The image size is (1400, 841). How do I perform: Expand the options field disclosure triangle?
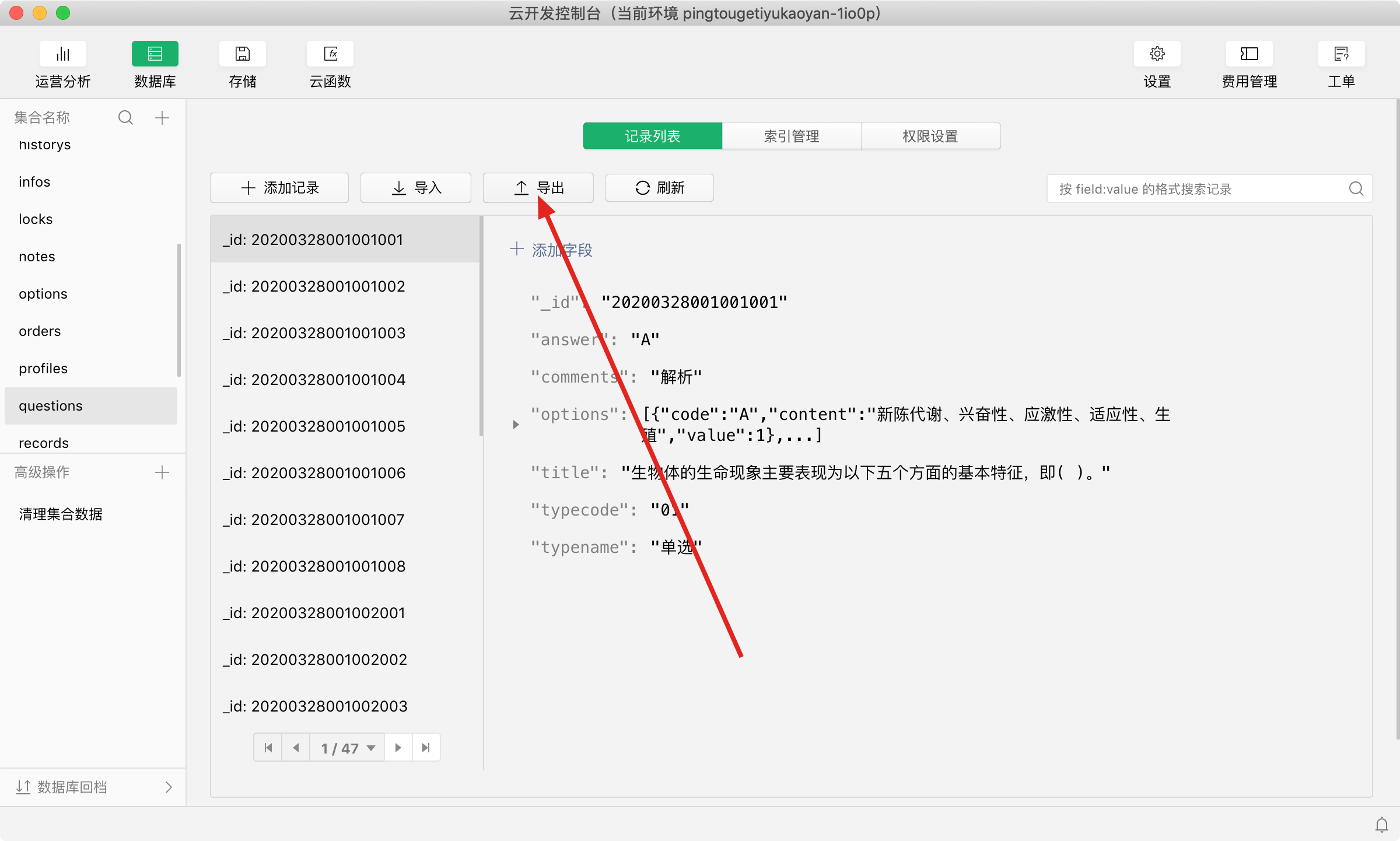516,425
